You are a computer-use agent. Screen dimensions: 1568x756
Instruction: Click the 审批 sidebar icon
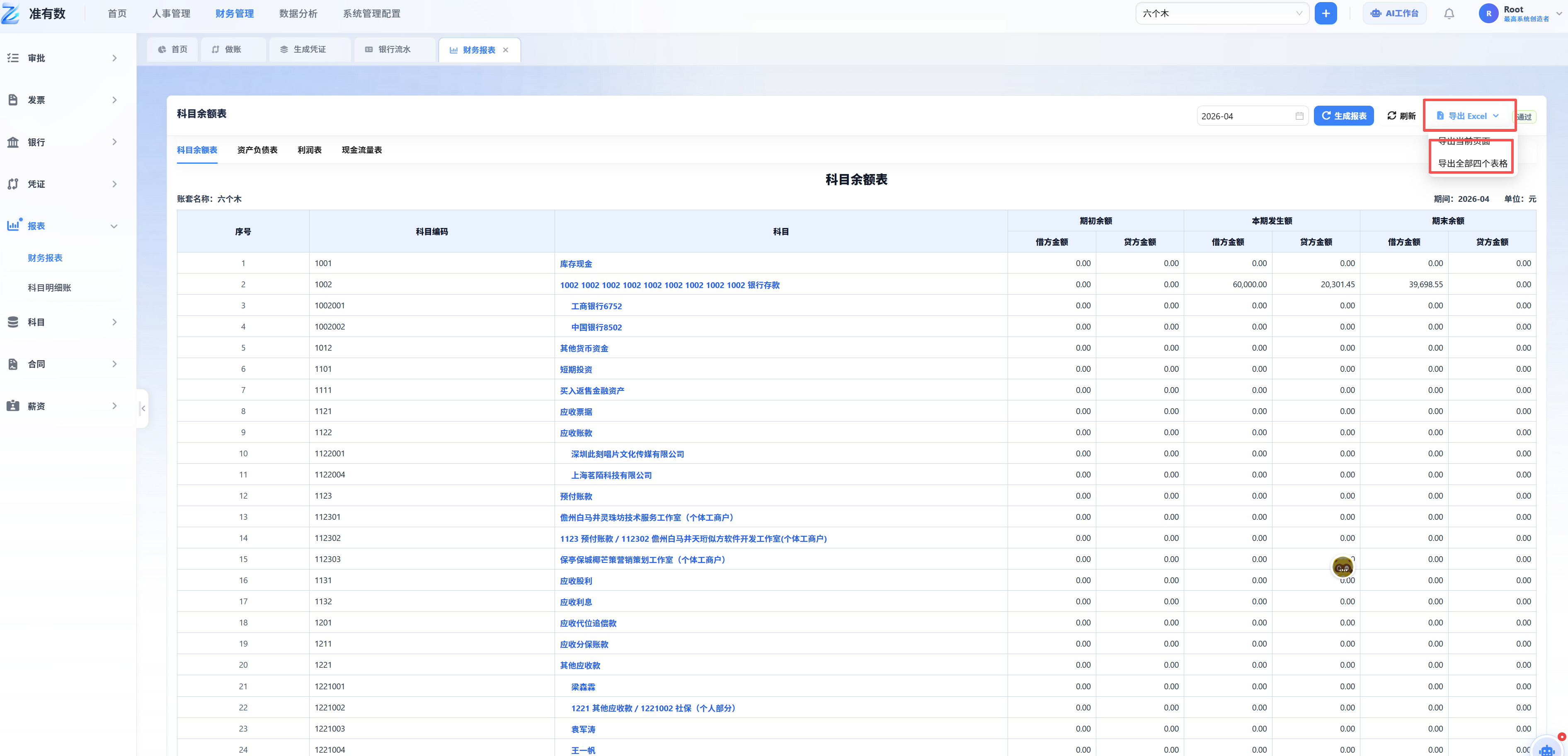click(x=13, y=58)
